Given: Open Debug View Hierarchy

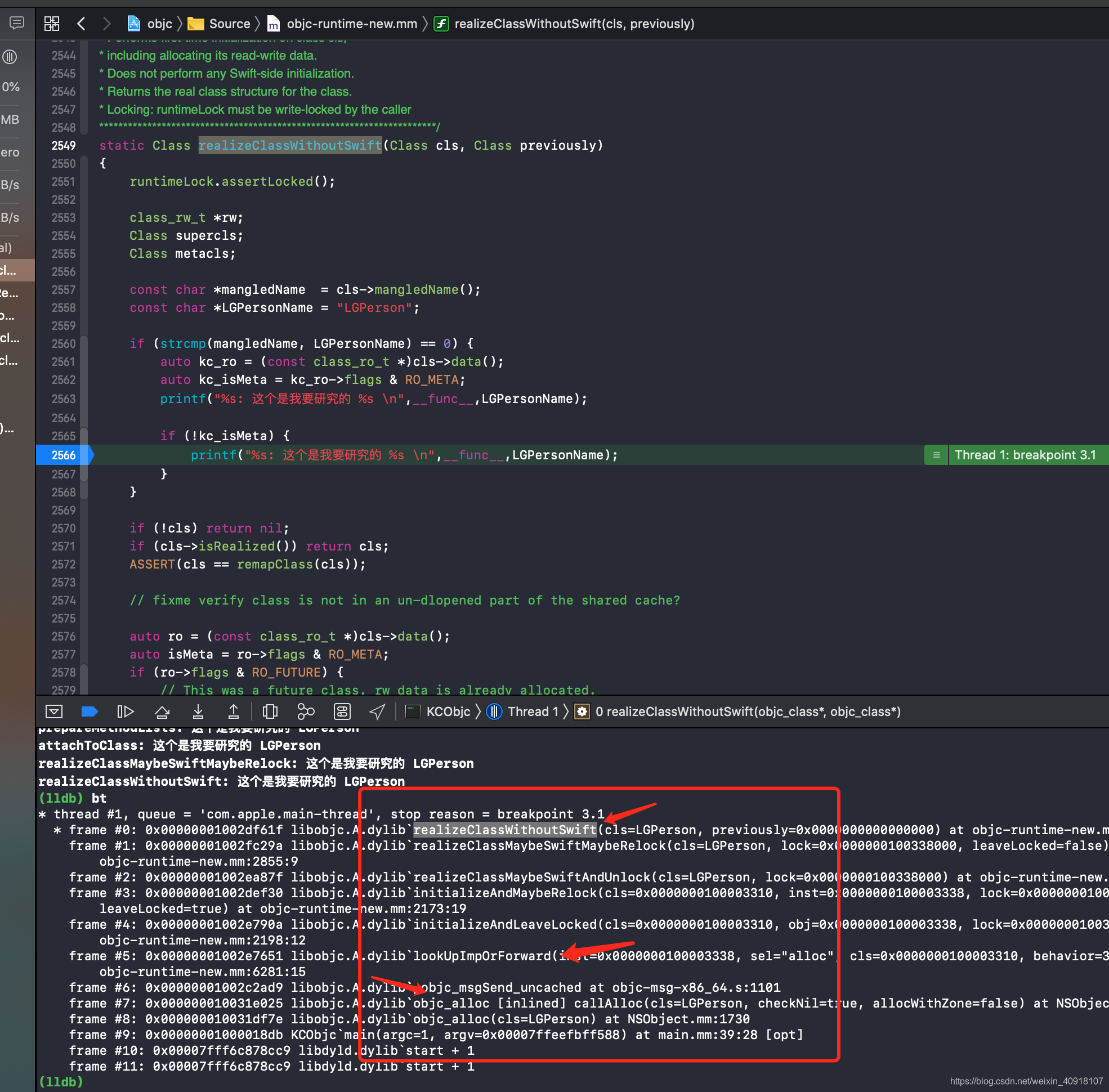Looking at the screenshot, I should point(270,711).
